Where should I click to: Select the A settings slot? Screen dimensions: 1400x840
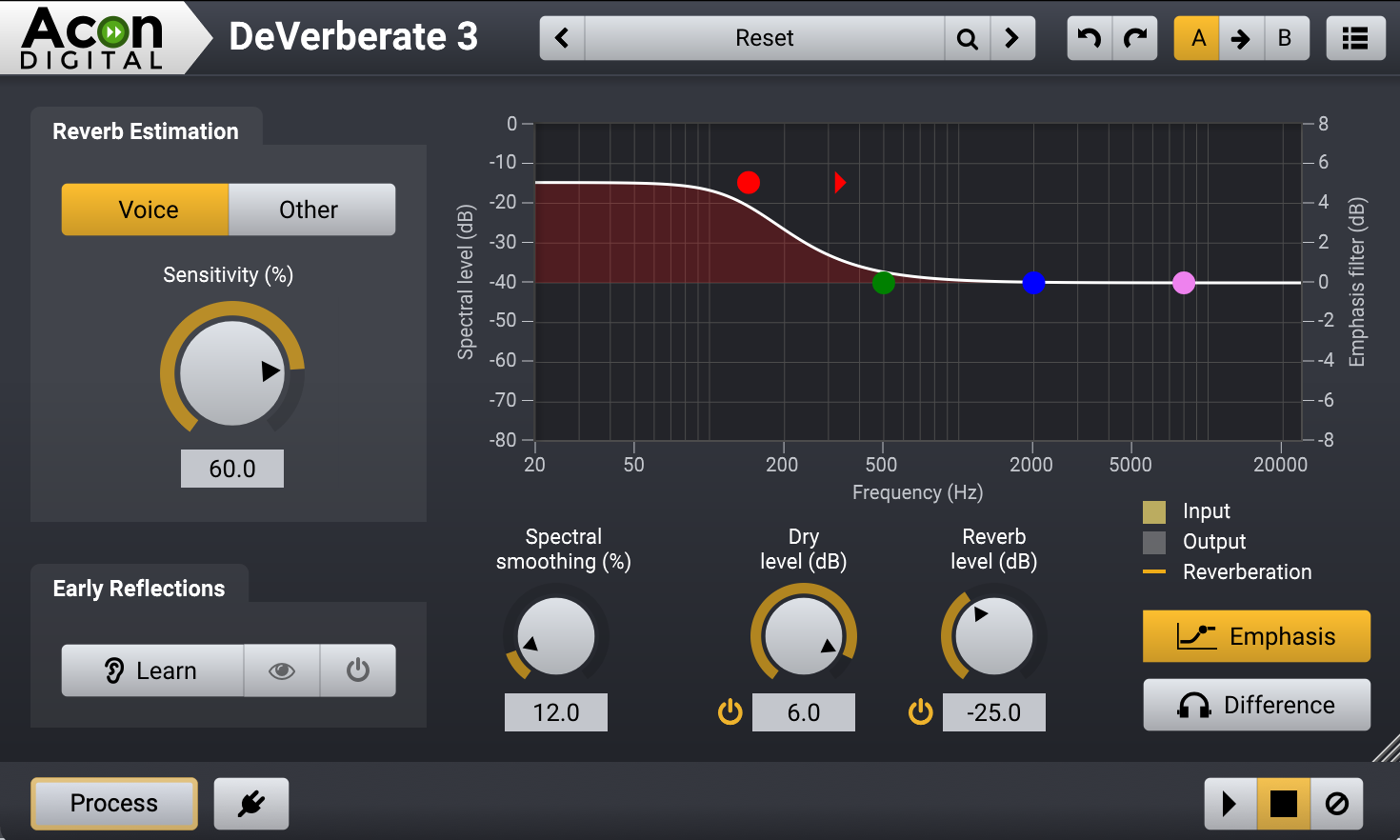pos(1197,38)
